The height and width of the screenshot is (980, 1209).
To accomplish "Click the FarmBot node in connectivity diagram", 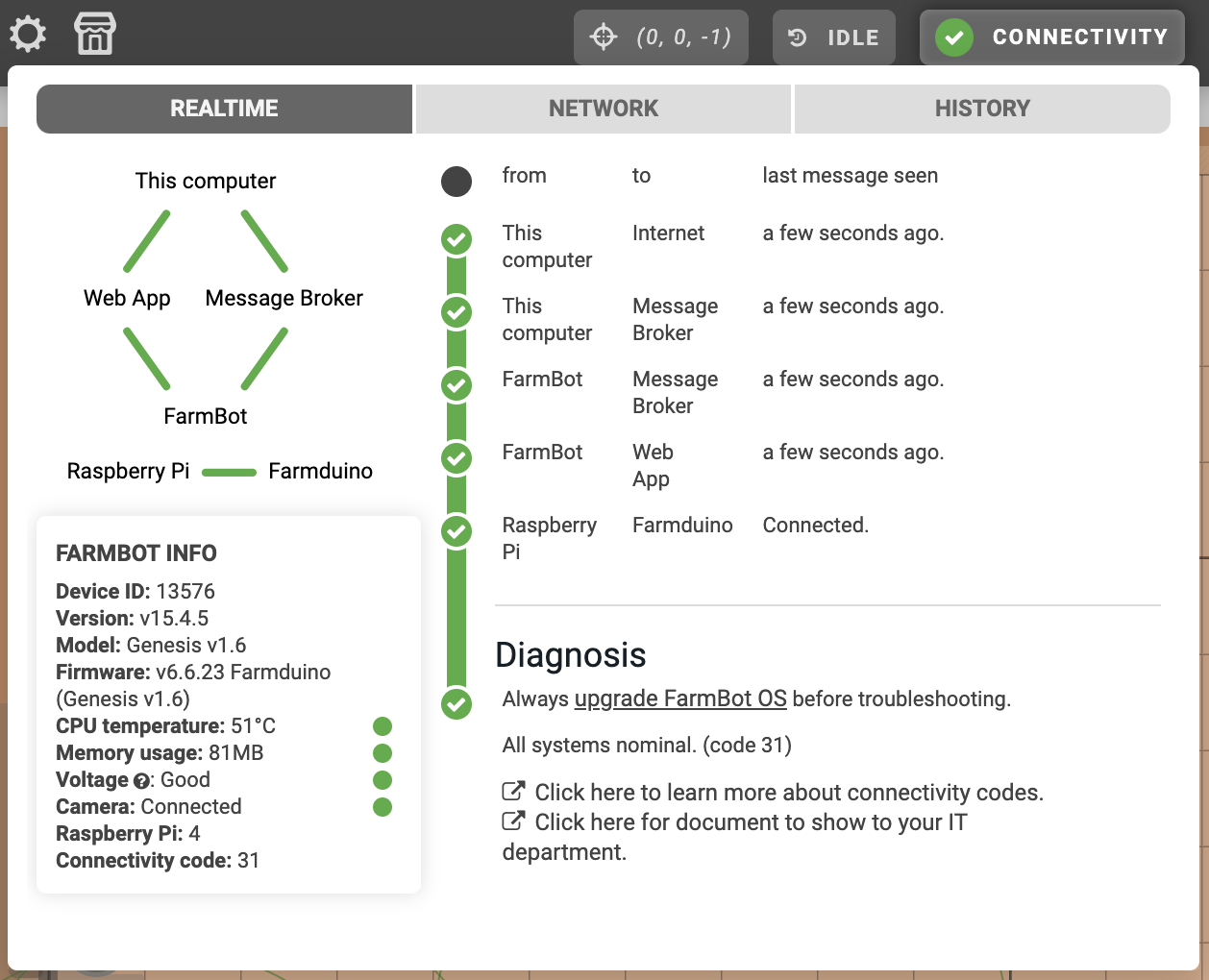I will pos(205,416).
